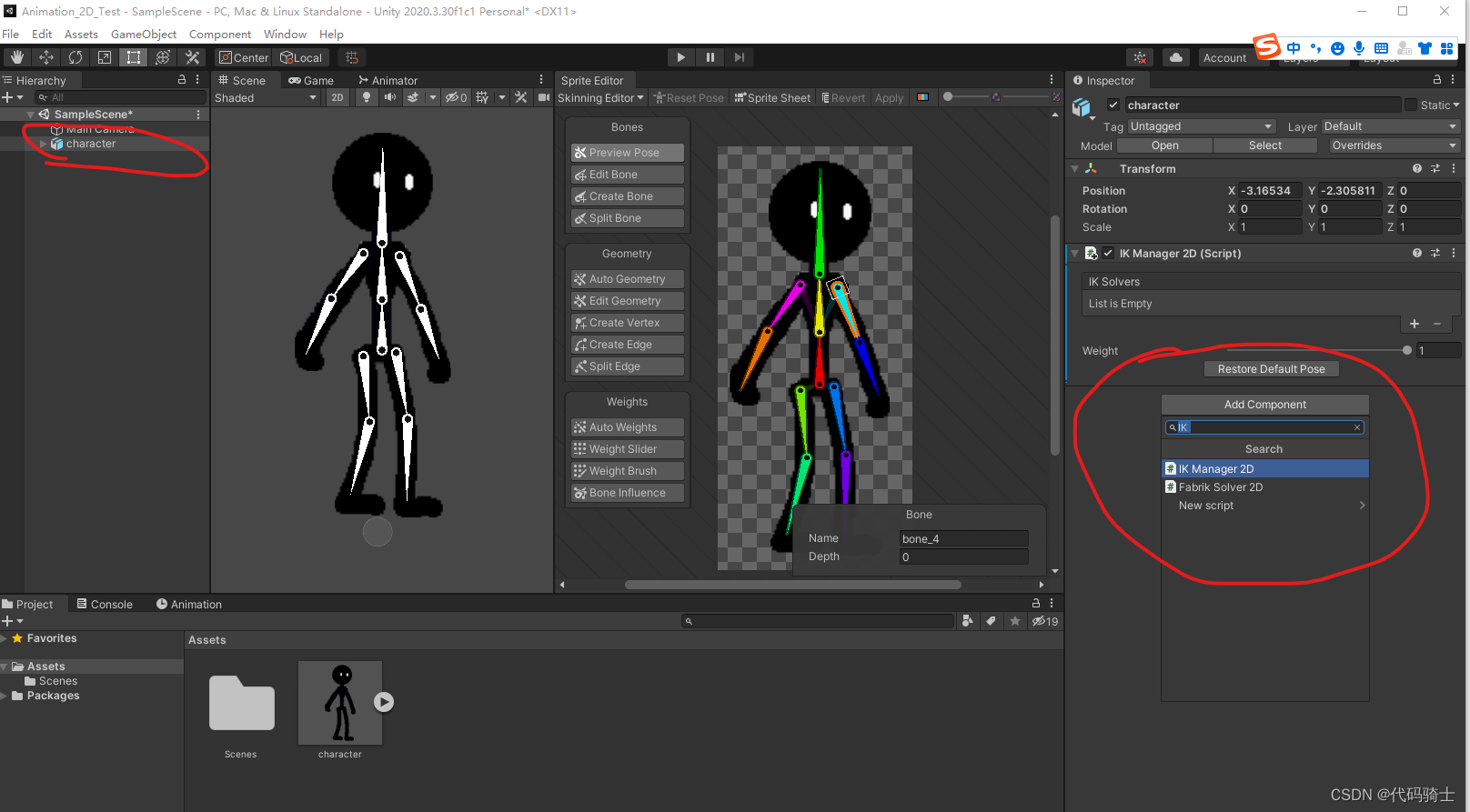The width and height of the screenshot is (1470, 812).
Task: Open IK Manager 2D script context menu
Action: [1454, 253]
